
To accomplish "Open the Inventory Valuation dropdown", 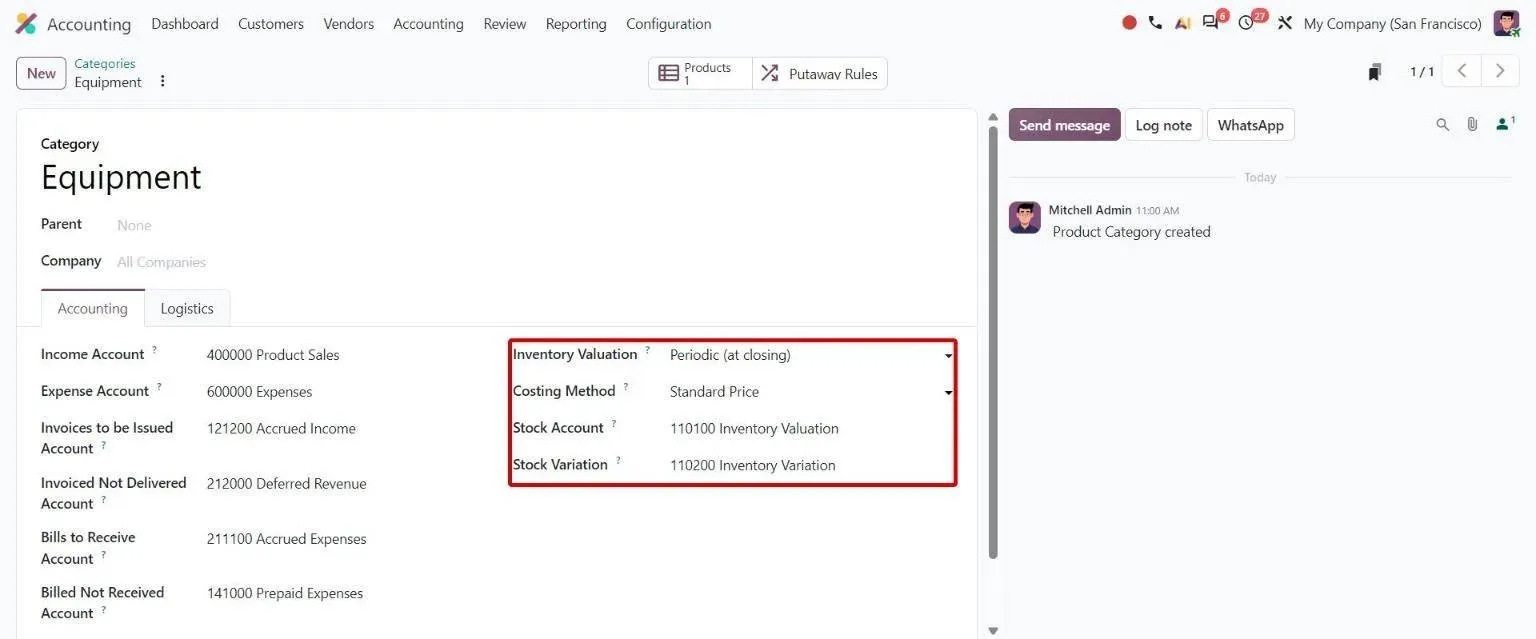I will (x=811, y=355).
